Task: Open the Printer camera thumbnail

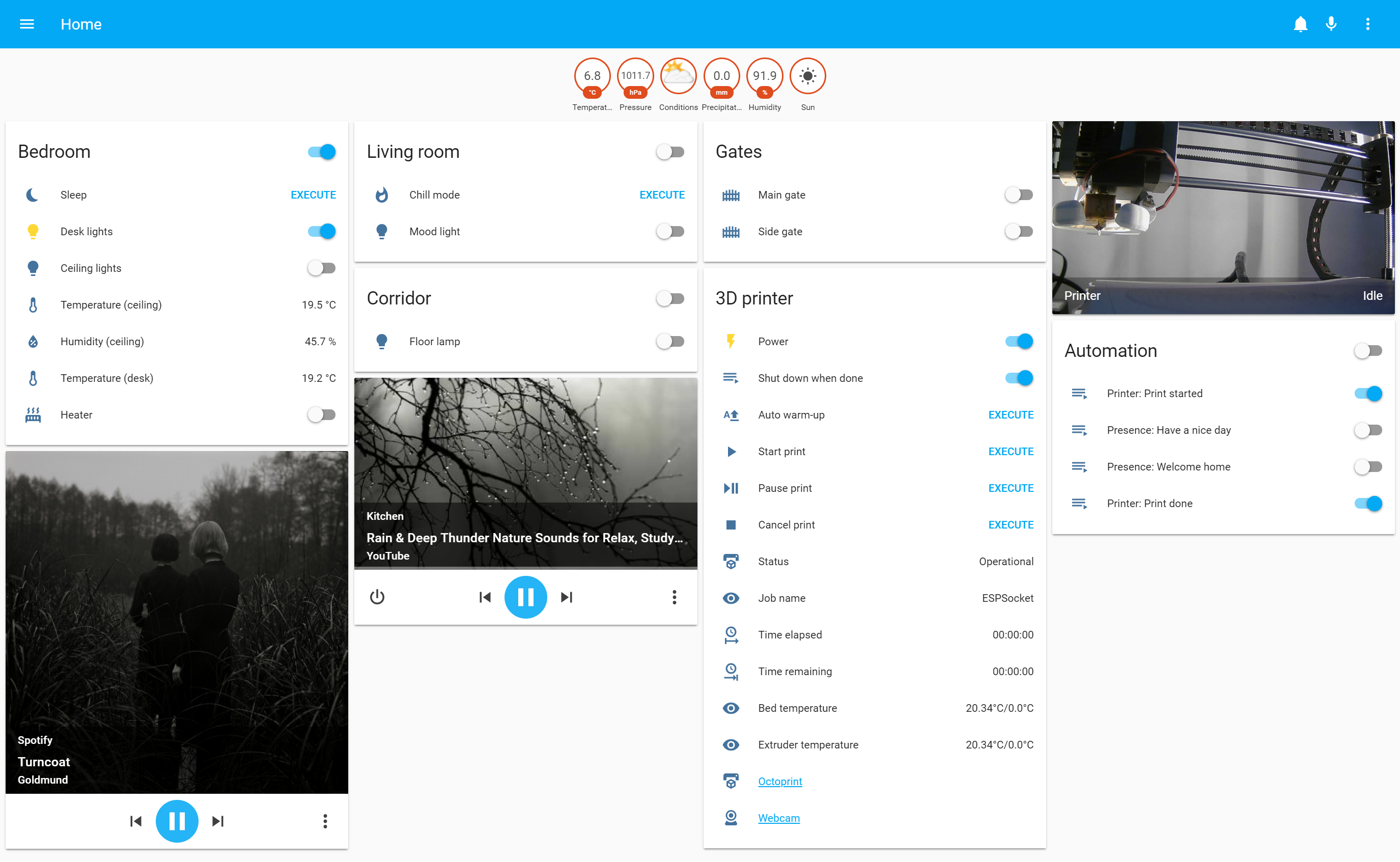Action: (x=1223, y=217)
